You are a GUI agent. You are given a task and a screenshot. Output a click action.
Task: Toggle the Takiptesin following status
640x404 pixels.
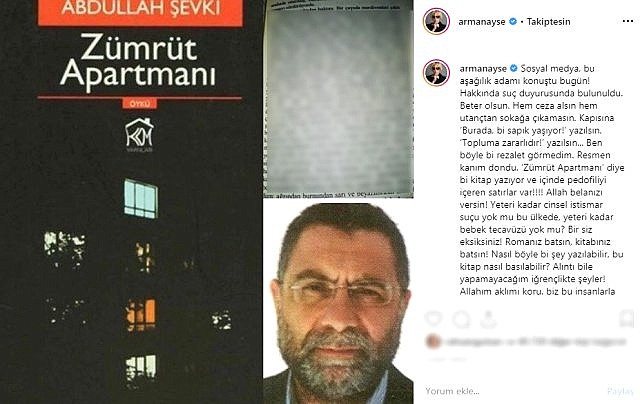(548, 22)
